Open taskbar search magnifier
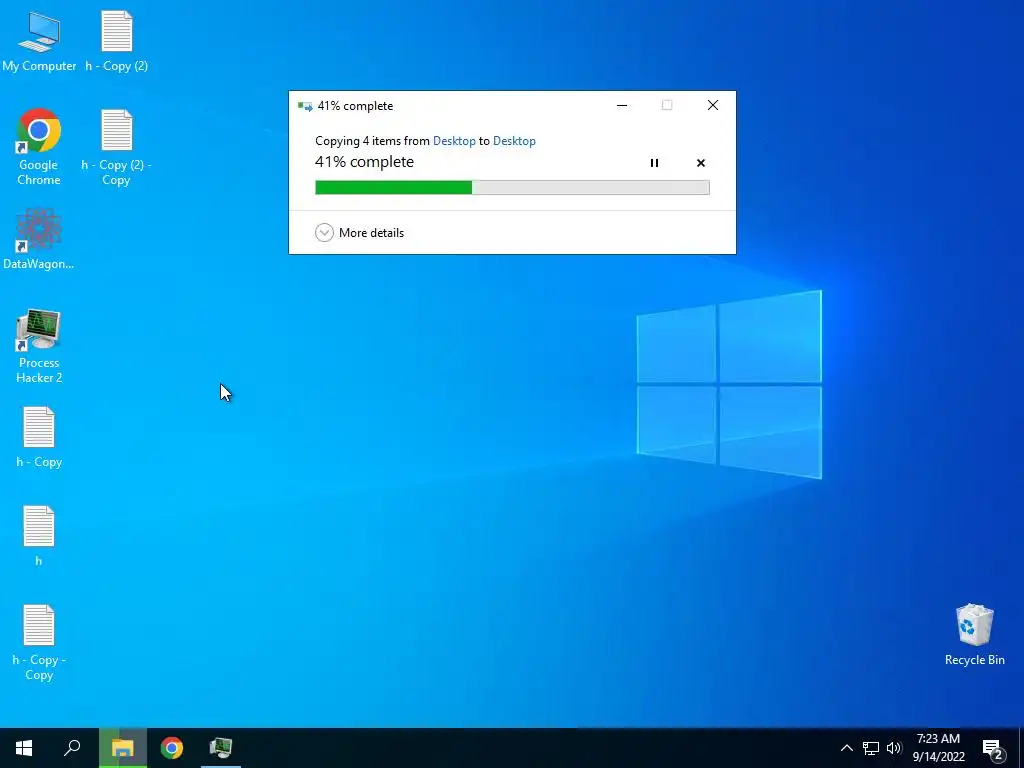 [x=72, y=748]
